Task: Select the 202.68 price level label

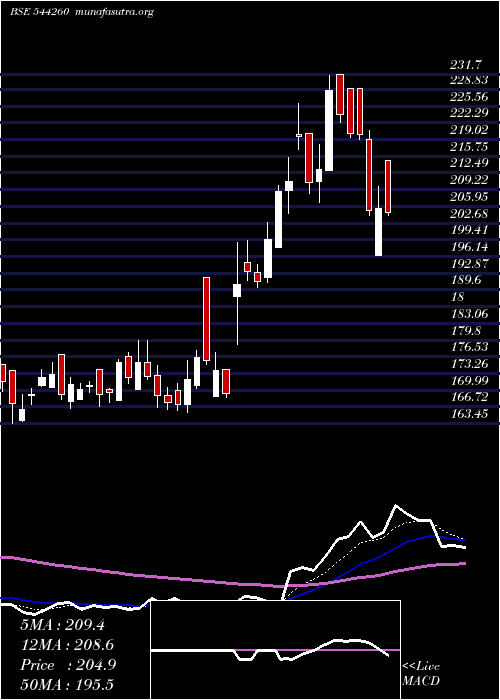Action: (469, 213)
